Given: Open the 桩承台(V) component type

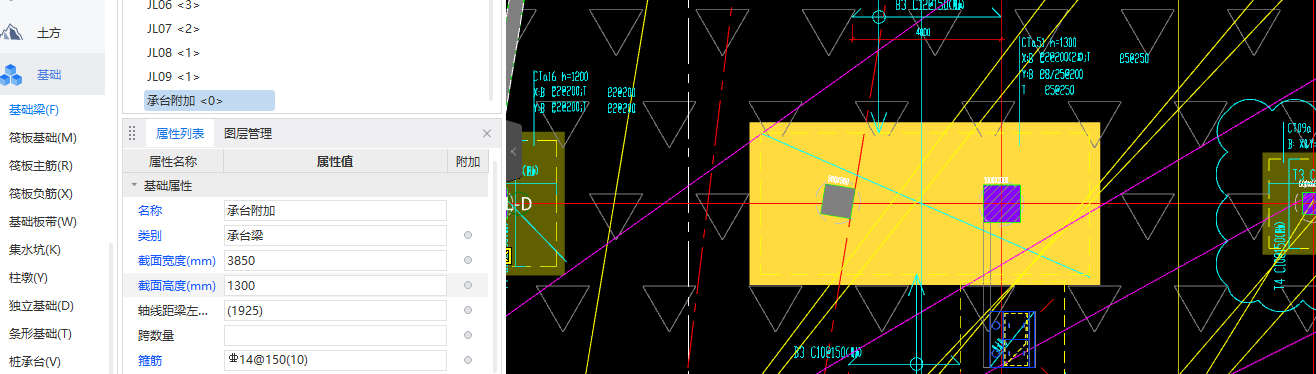Looking at the screenshot, I should [35, 361].
